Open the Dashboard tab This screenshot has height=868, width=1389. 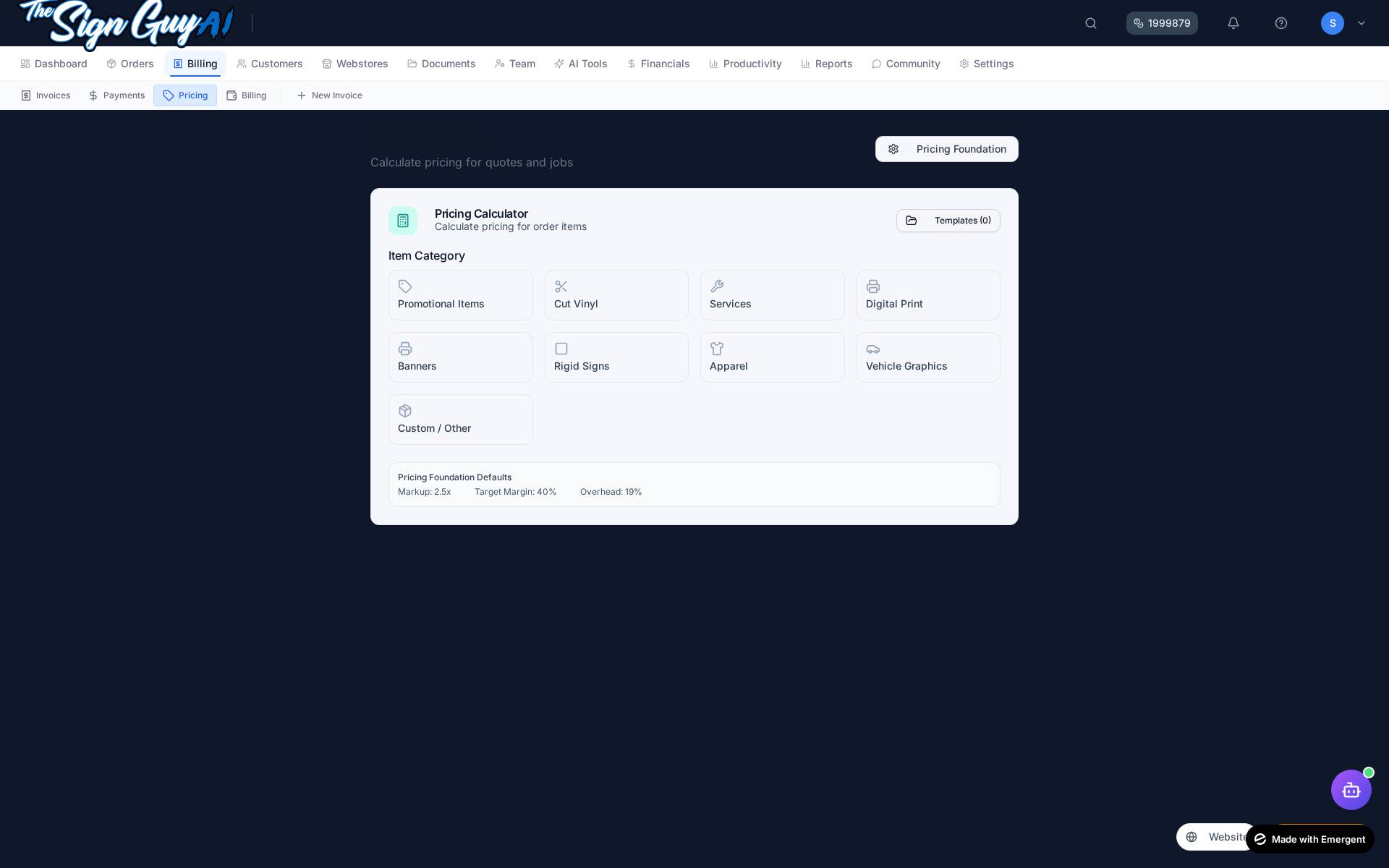click(x=54, y=64)
